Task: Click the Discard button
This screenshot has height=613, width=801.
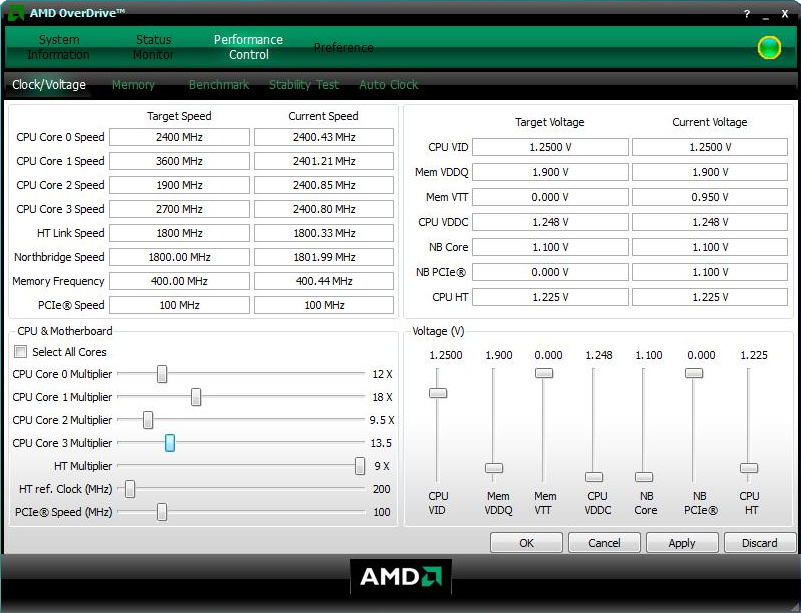Action: 759,543
